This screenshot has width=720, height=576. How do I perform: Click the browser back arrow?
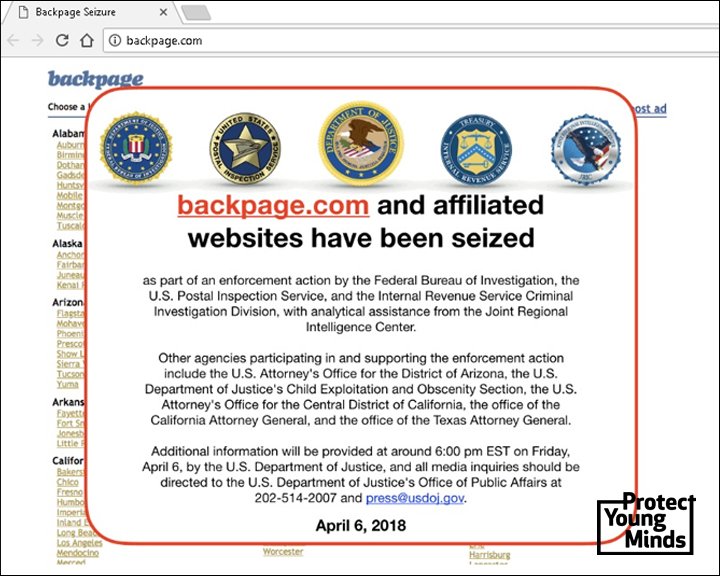coord(13,40)
